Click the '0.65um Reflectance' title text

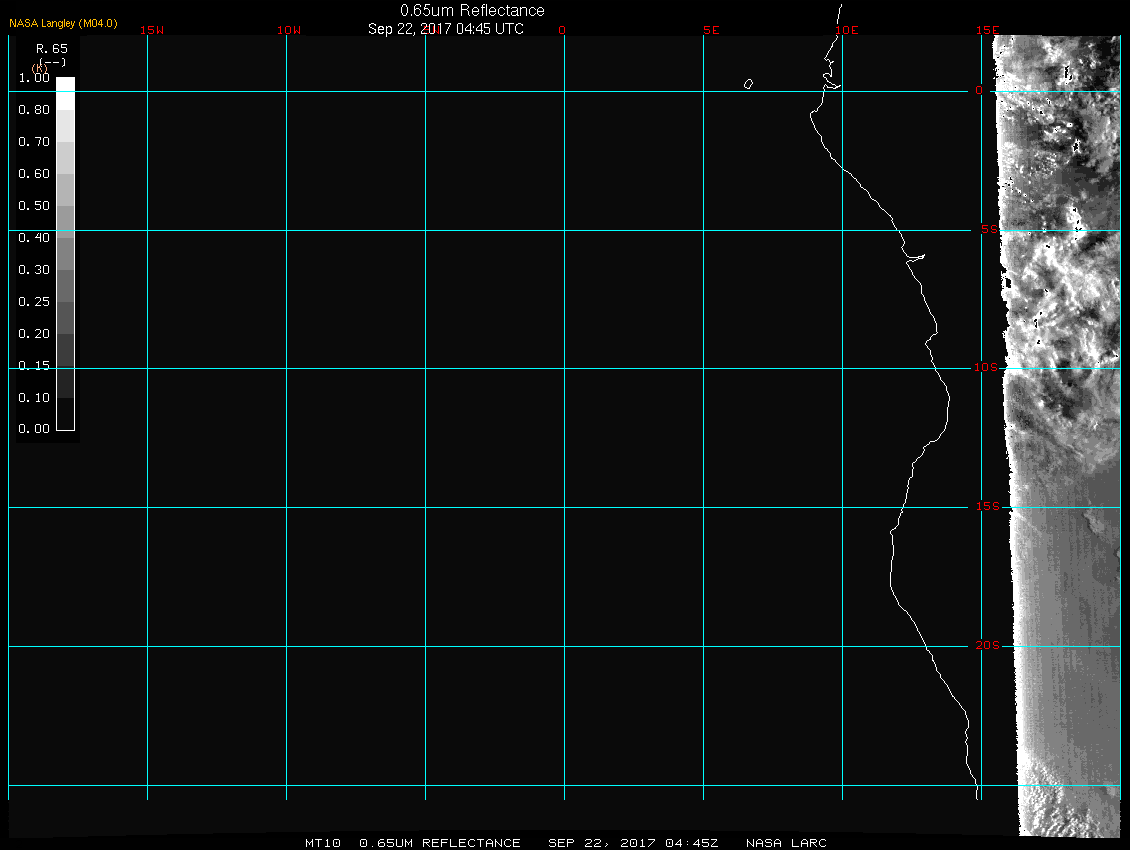coord(472,10)
